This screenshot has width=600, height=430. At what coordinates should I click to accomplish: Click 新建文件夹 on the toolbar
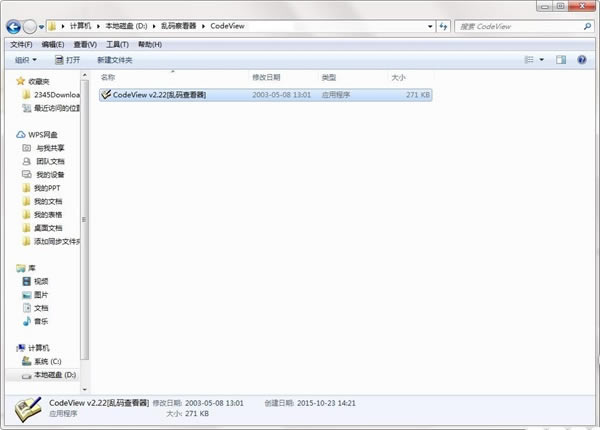(114, 60)
